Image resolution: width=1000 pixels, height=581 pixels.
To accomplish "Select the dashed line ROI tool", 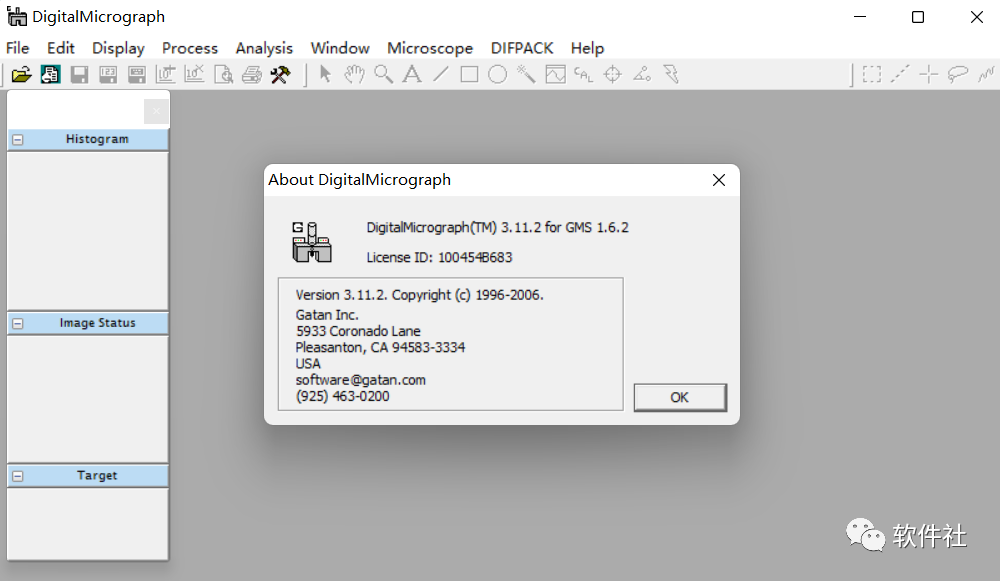I will 900,75.
